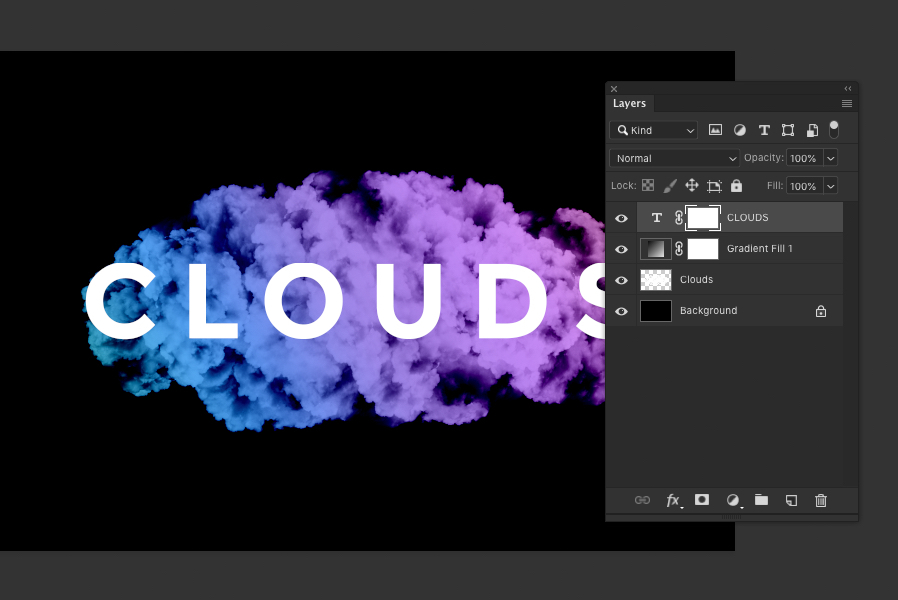Viewport: 898px width, 600px height.
Task: Select Clouds layer thumbnail
Action: coord(656,279)
